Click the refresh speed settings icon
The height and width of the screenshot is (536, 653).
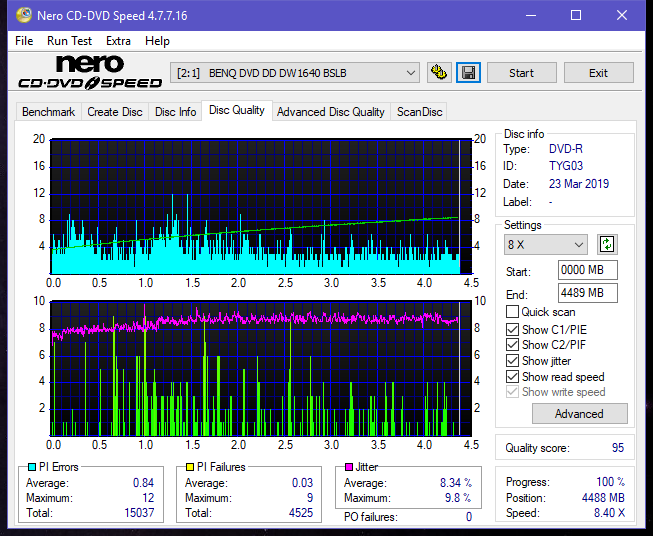607,244
